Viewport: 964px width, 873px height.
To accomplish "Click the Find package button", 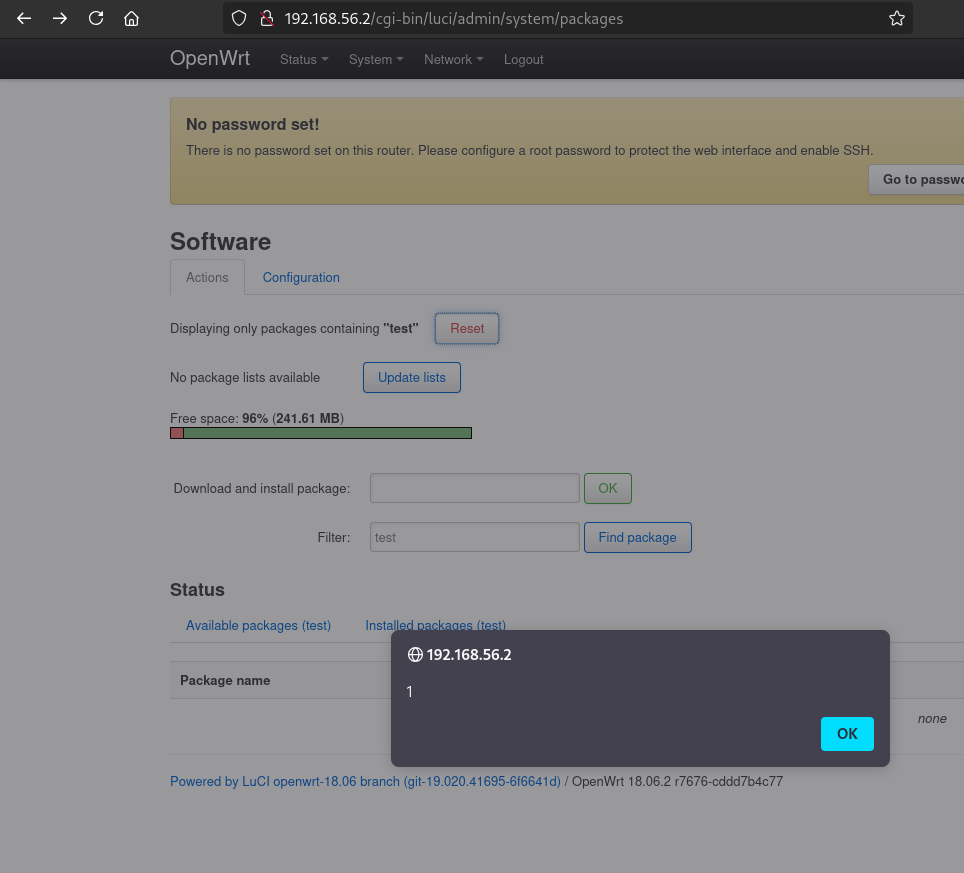I will 638,537.
